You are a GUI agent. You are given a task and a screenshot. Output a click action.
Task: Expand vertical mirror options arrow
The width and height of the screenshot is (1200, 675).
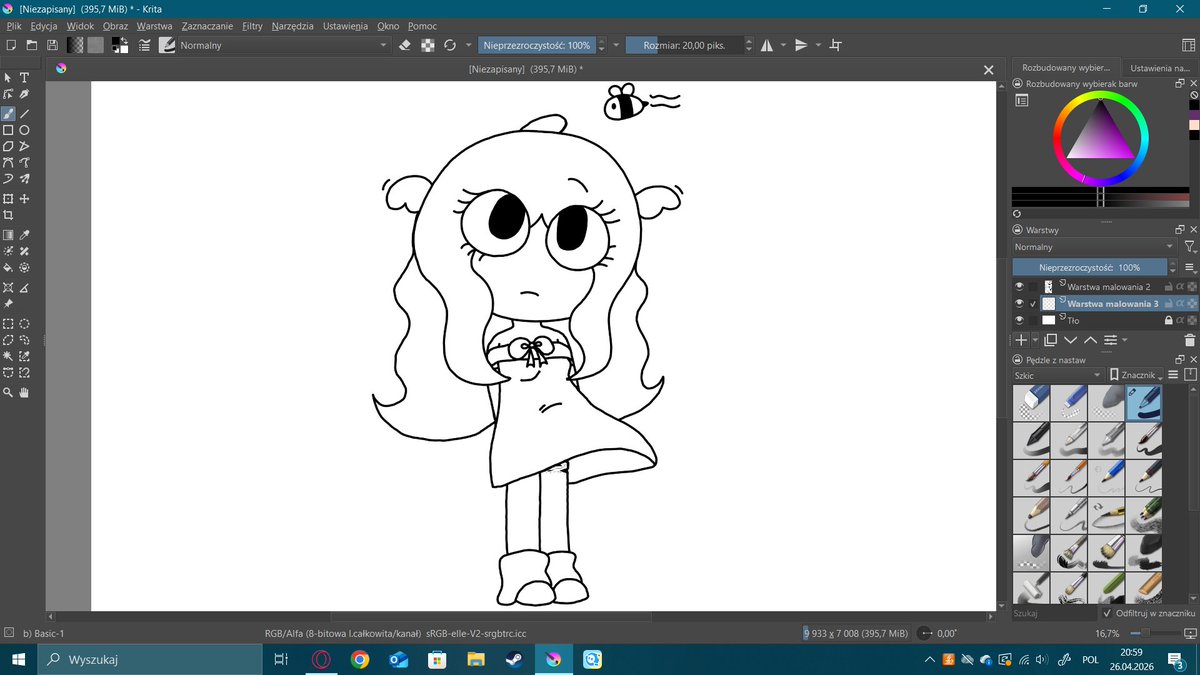(818, 45)
